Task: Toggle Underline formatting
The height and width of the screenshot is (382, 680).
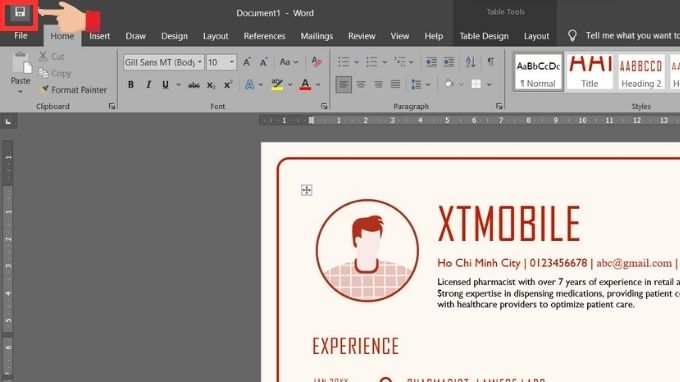Action: 165,85
